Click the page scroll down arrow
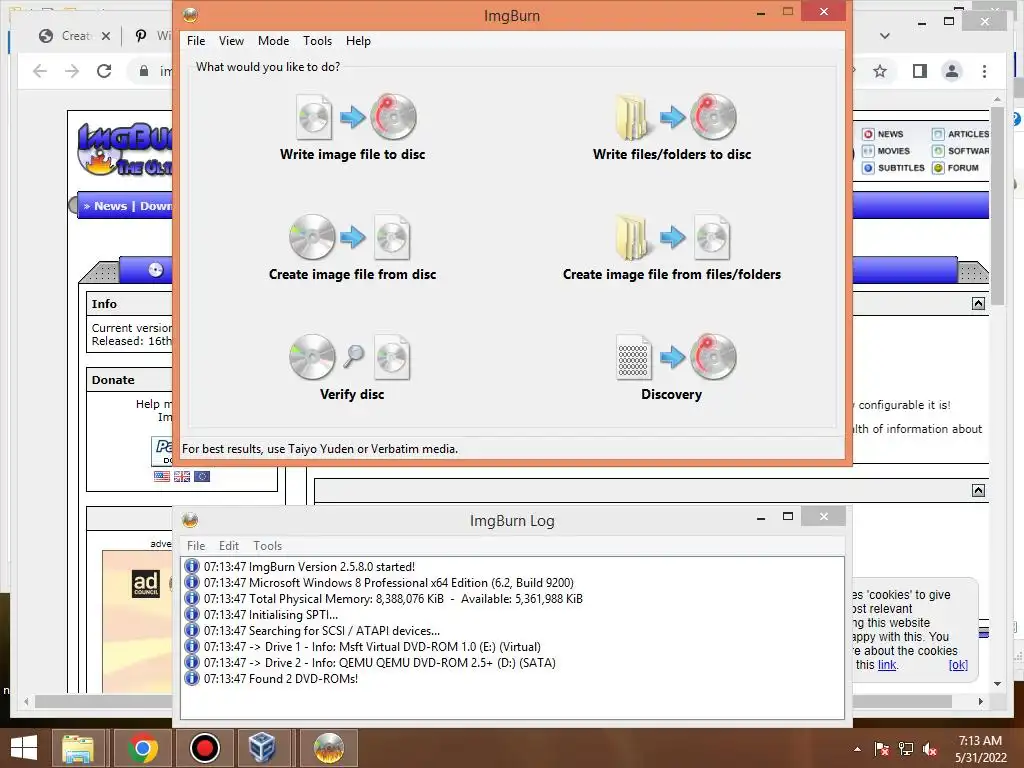Screen dimensions: 1024x768 pos(997,684)
